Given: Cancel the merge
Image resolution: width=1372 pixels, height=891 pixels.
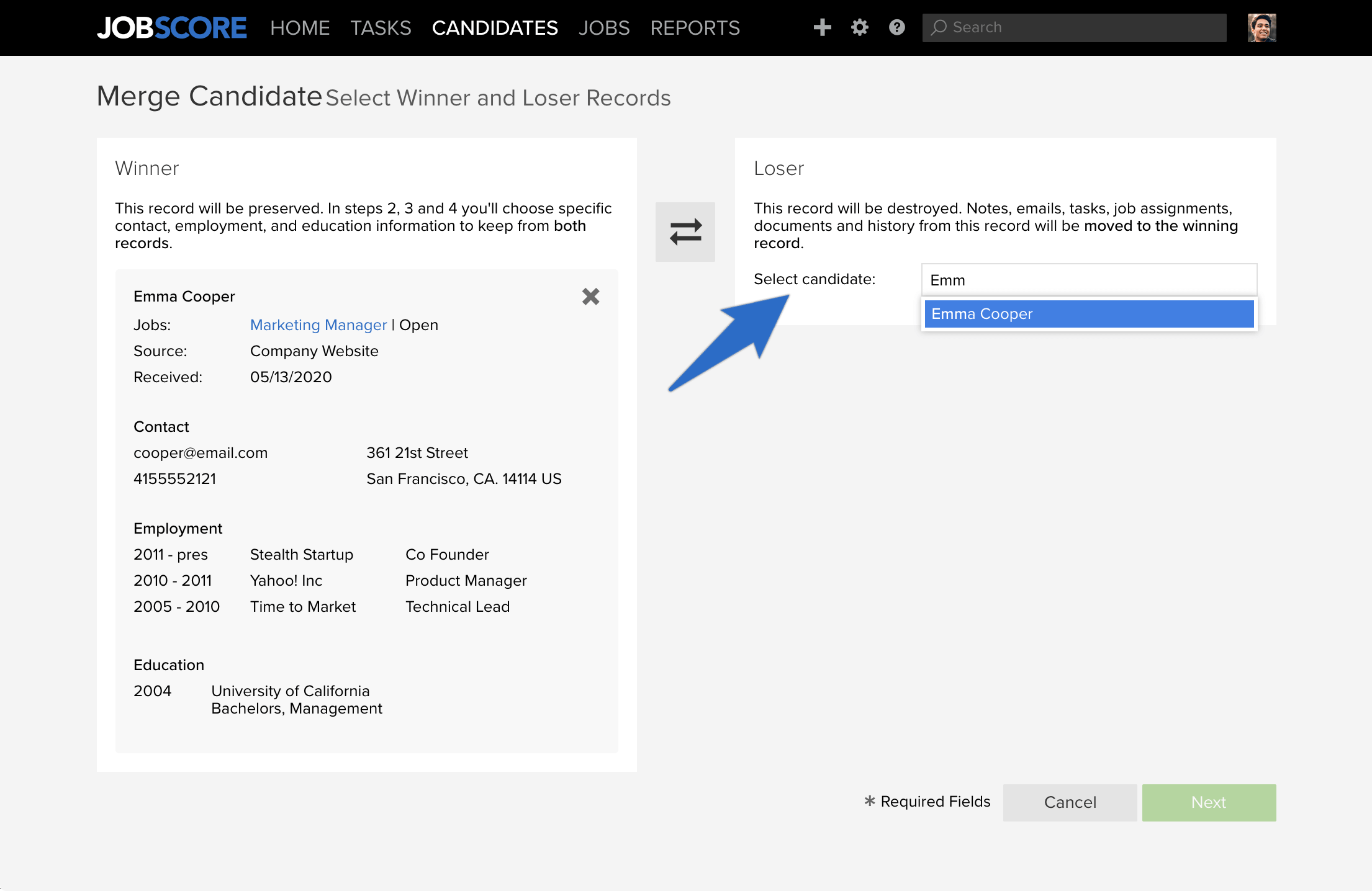Looking at the screenshot, I should click(1070, 802).
